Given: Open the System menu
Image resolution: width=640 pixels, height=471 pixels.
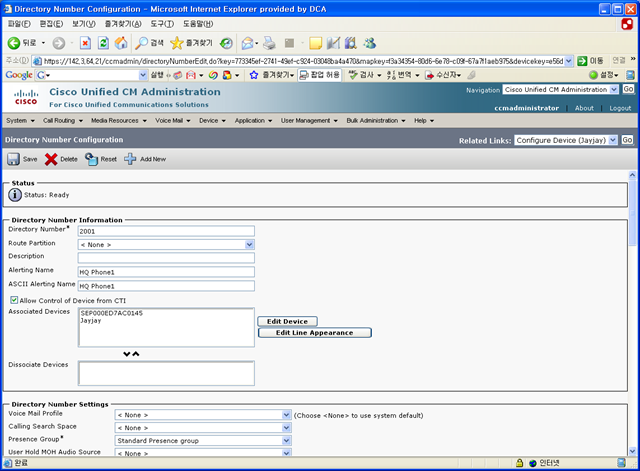Looking at the screenshot, I should click(x=20, y=120).
